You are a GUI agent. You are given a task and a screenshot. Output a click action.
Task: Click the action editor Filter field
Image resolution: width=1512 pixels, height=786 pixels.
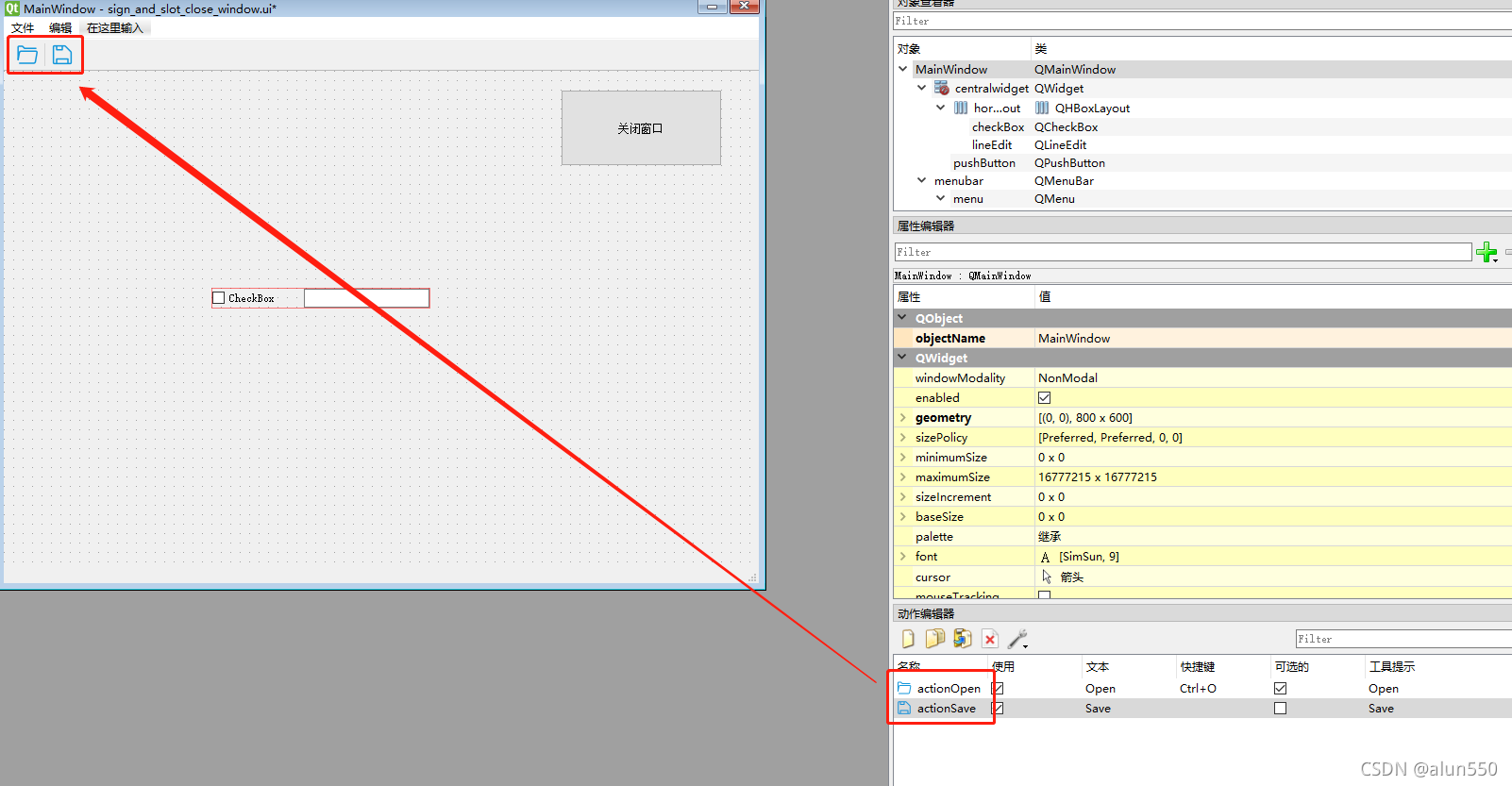point(1403,639)
